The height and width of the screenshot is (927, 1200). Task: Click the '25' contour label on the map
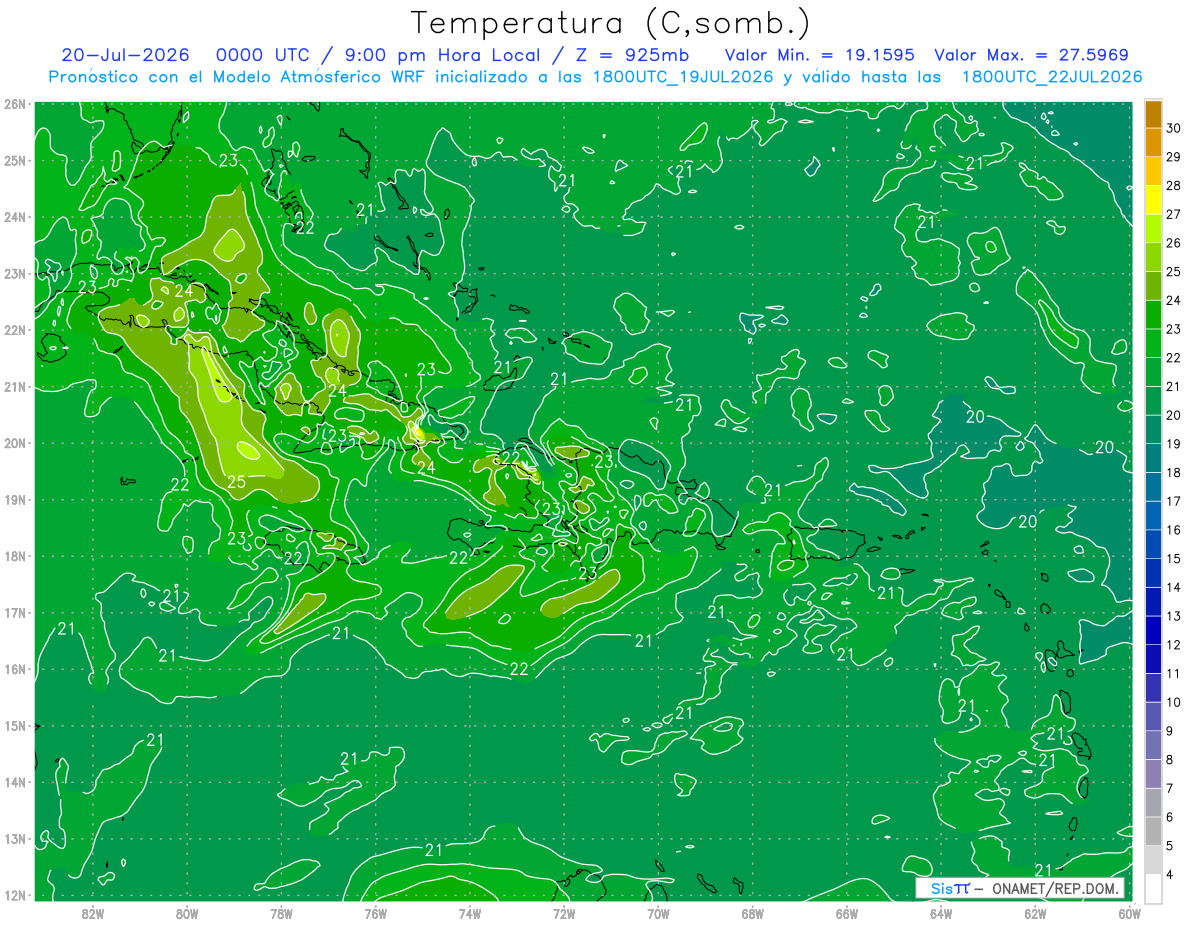click(236, 482)
